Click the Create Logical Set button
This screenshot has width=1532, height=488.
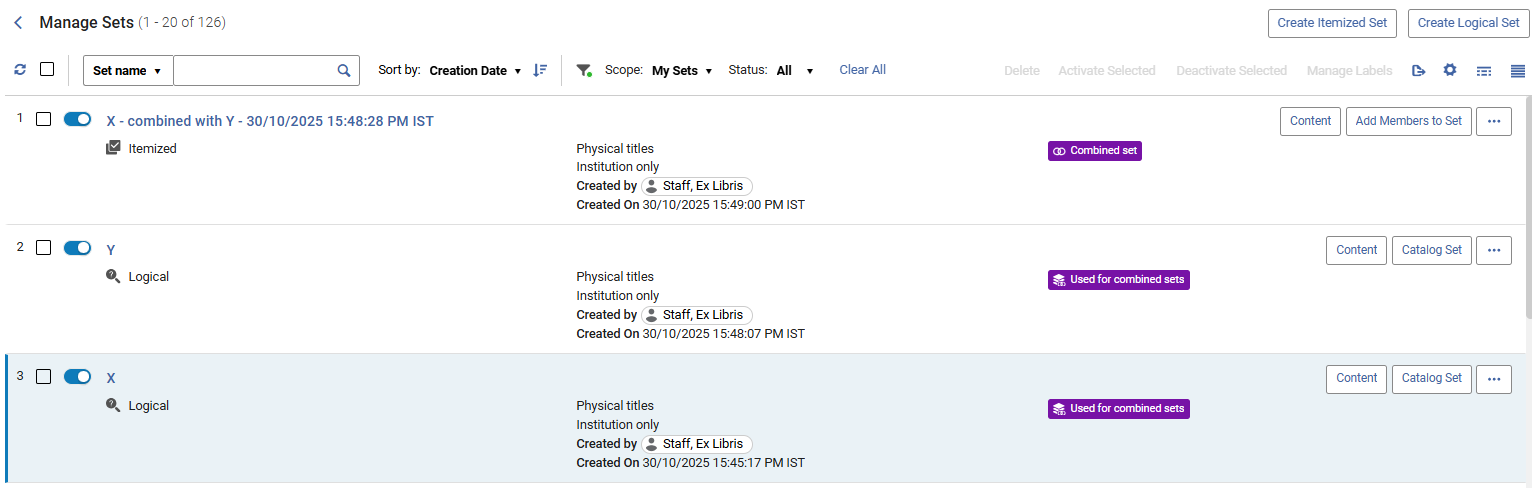pyautogui.click(x=1468, y=23)
